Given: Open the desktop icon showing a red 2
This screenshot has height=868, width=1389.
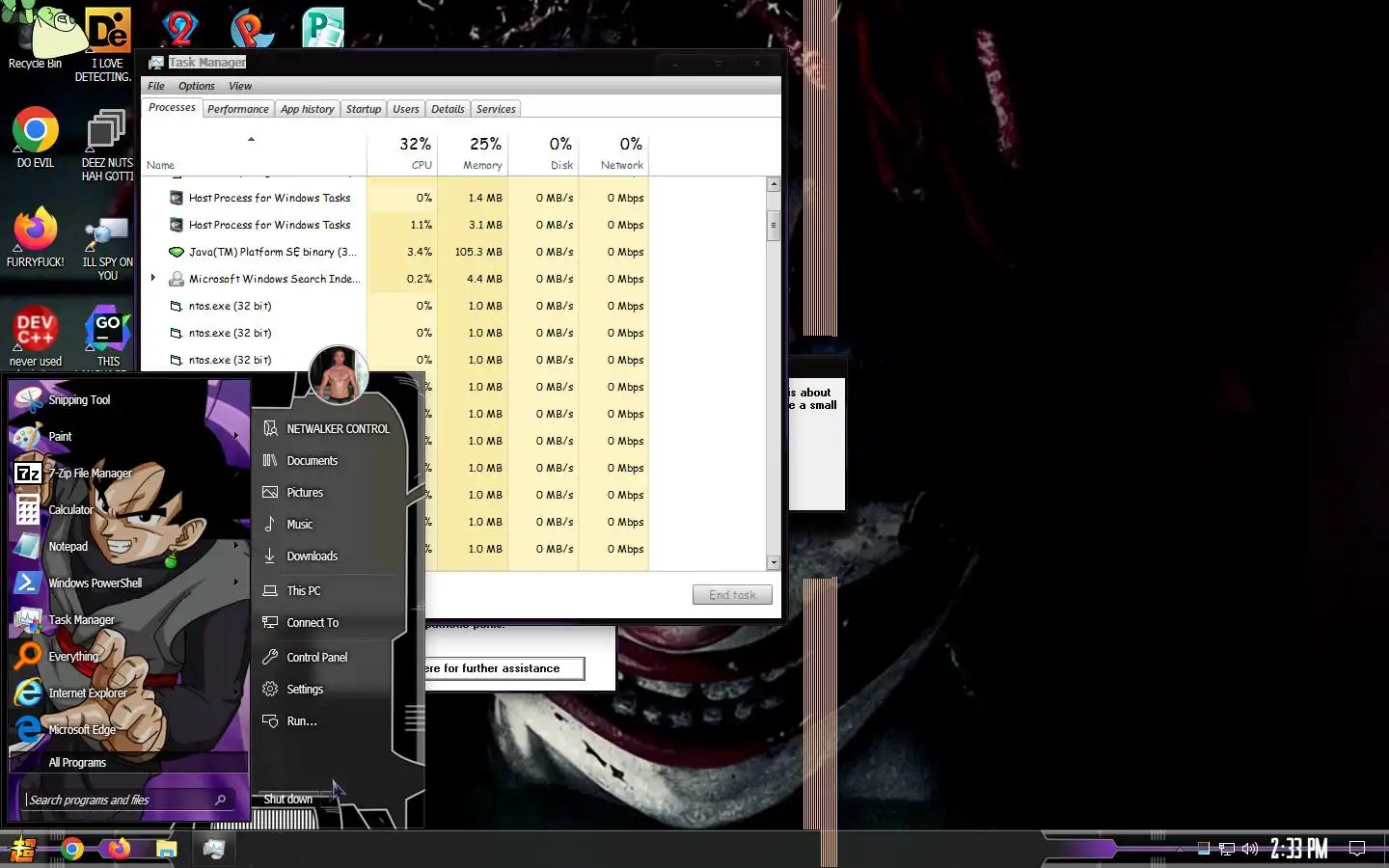Looking at the screenshot, I should tap(179, 27).
